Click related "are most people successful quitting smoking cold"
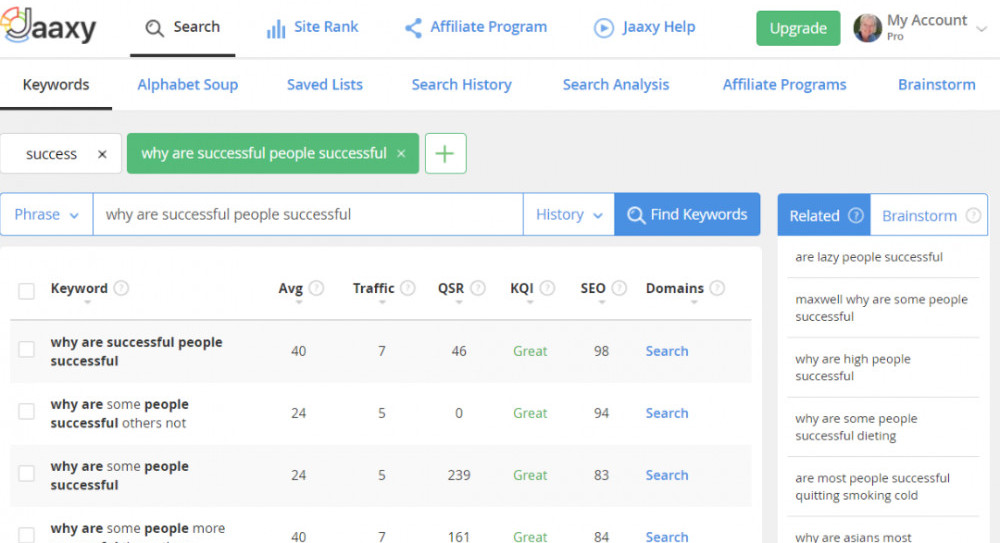1000x543 pixels. [872, 486]
